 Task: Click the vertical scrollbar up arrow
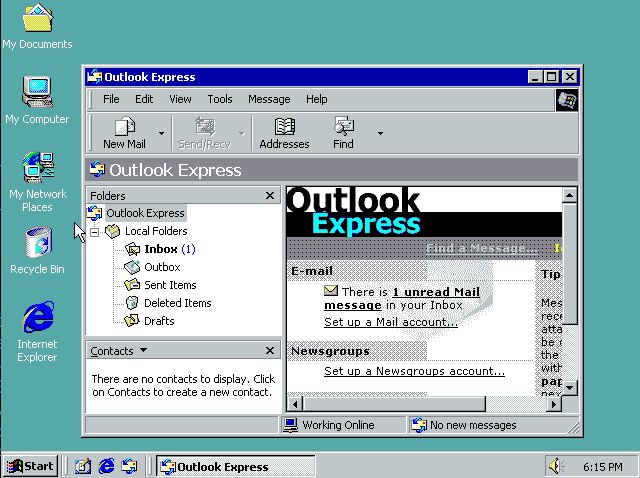pos(569,195)
